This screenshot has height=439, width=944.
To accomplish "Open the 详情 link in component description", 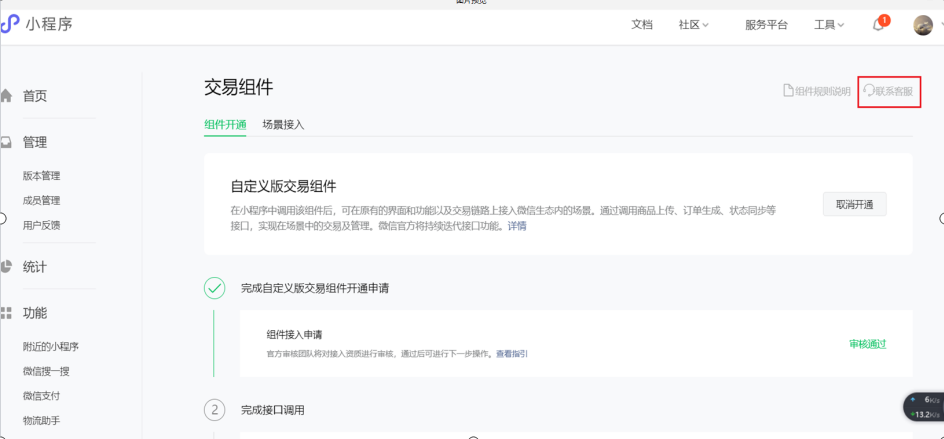I will pyautogui.click(x=517, y=226).
